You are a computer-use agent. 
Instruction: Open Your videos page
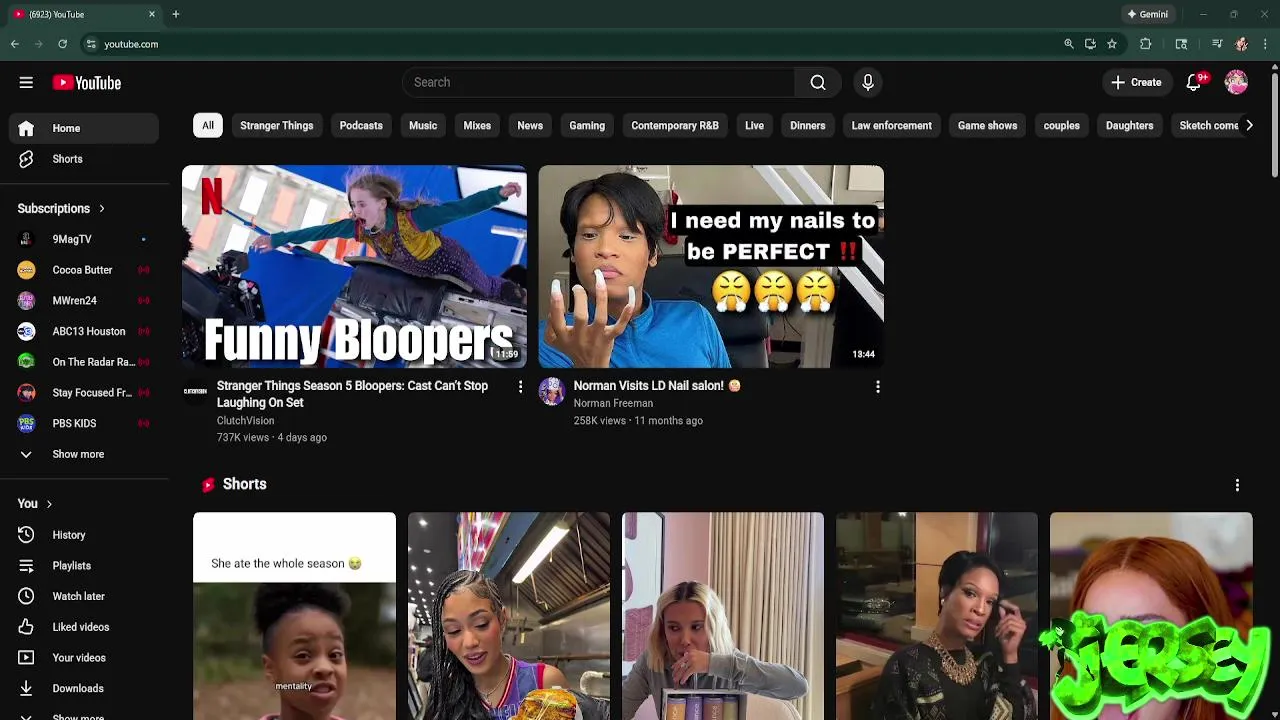(x=84, y=658)
